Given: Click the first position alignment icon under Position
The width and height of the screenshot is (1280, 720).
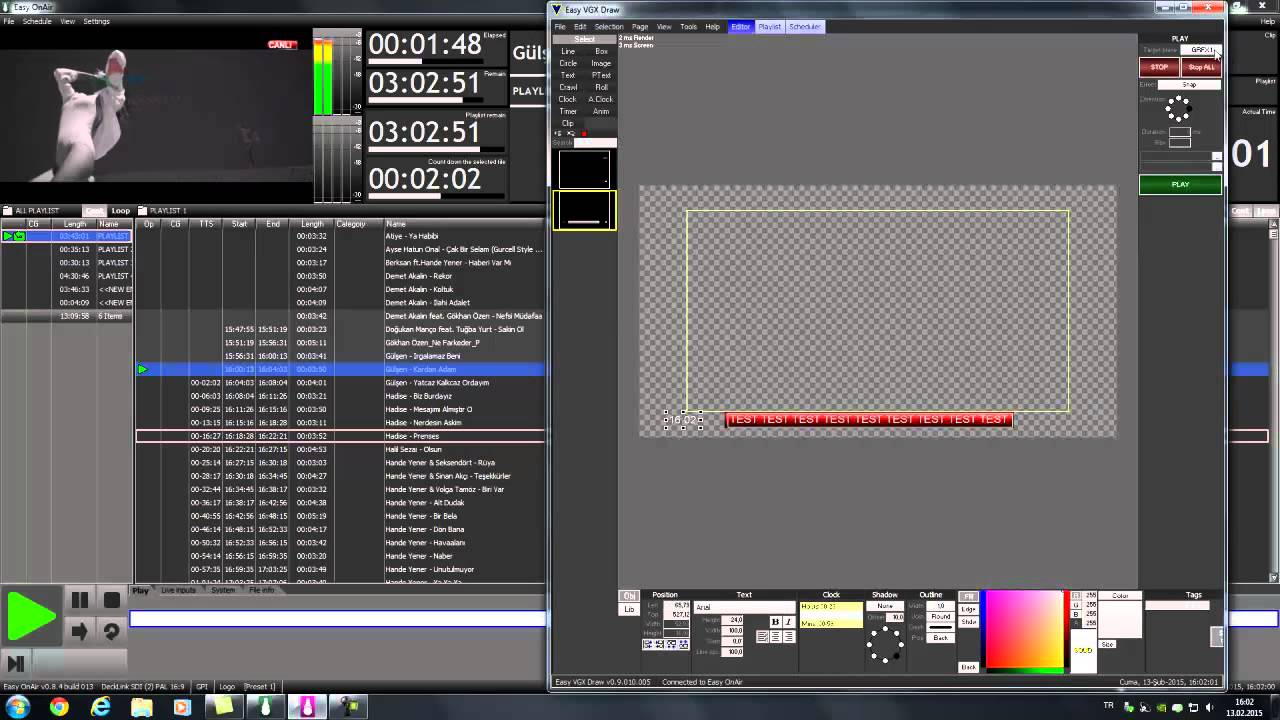Looking at the screenshot, I should pyautogui.click(x=648, y=644).
